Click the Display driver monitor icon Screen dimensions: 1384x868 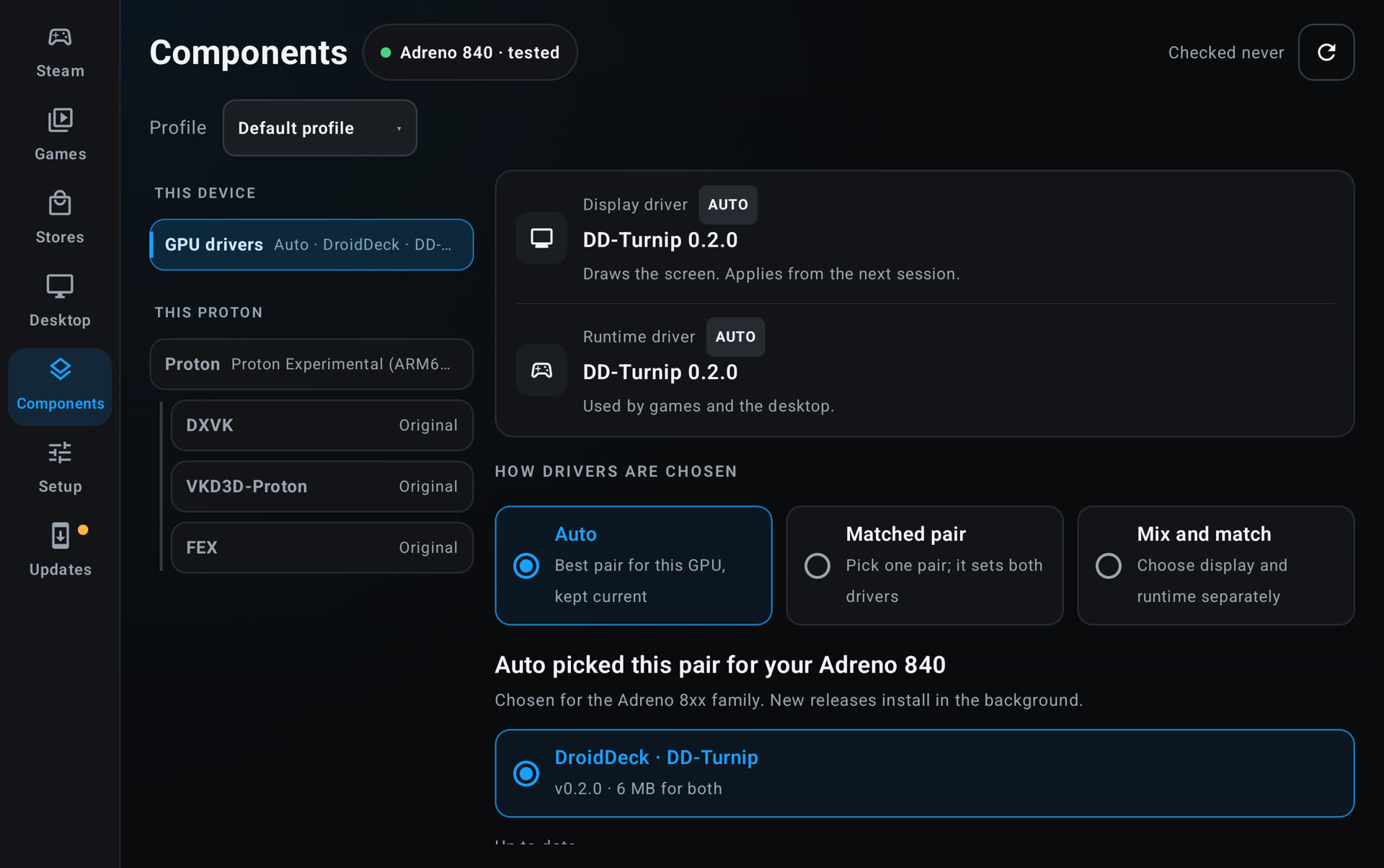[x=541, y=238]
